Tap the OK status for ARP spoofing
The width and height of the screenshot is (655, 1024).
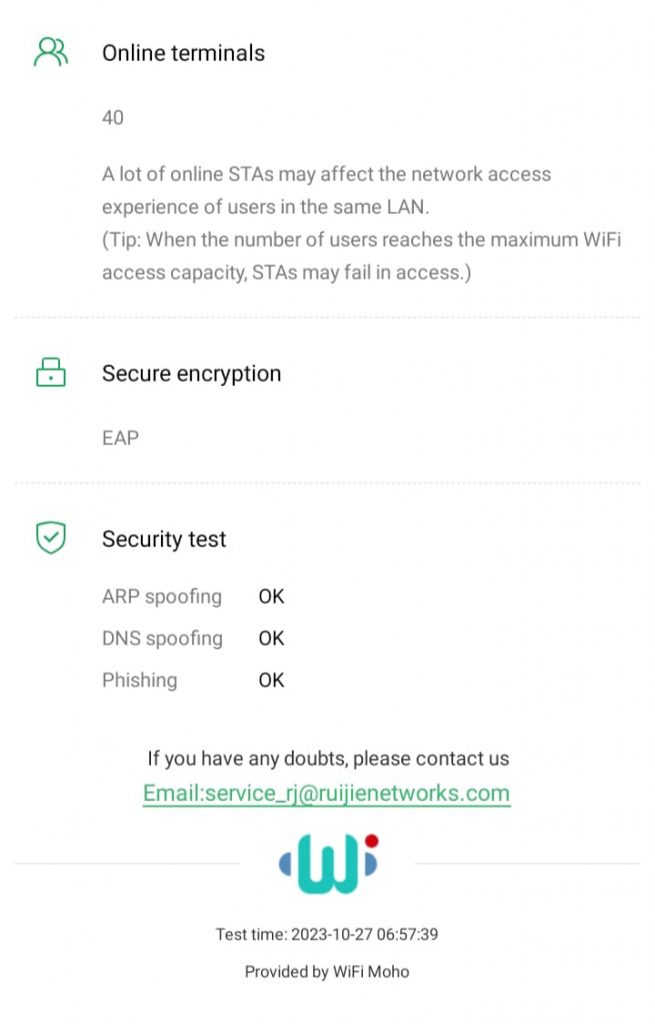click(271, 596)
